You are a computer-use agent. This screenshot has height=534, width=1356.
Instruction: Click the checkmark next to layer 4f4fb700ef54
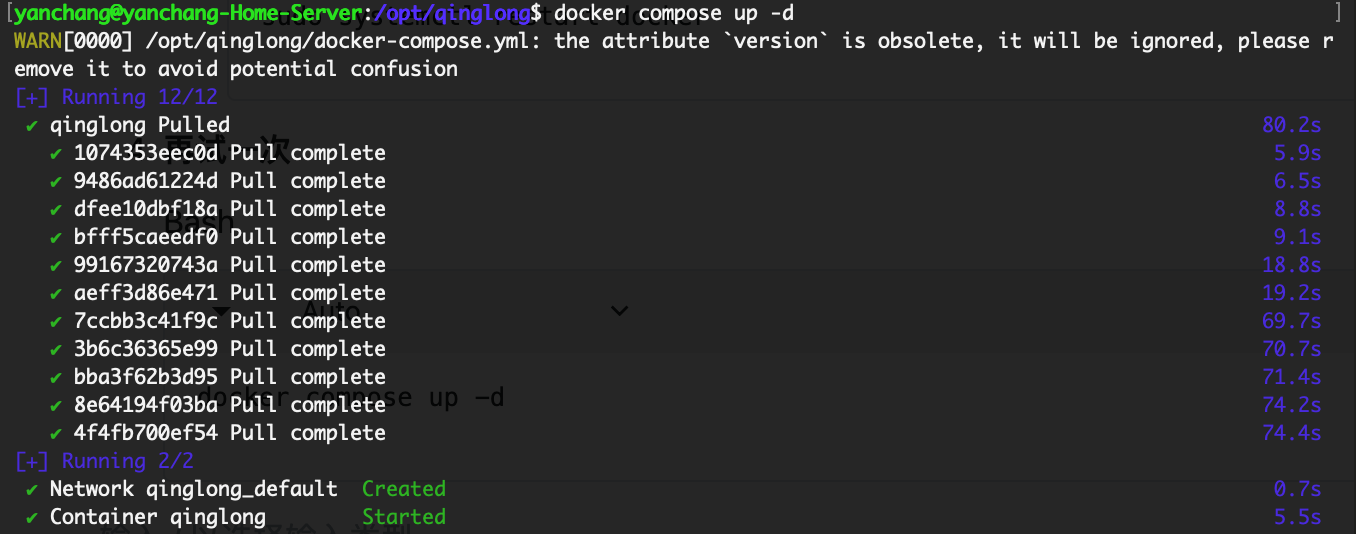point(56,433)
